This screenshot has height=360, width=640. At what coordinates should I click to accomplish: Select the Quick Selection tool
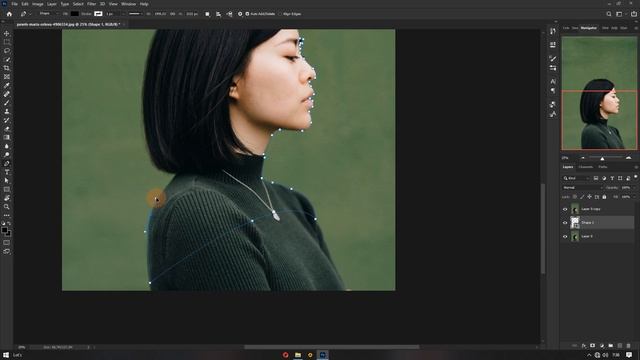(x=7, y=59)
